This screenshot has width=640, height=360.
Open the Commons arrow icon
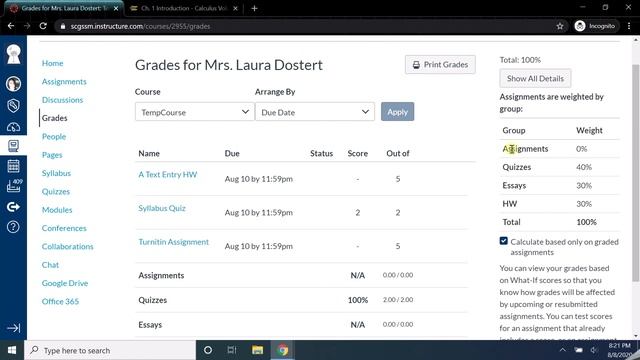coord(13,207)
